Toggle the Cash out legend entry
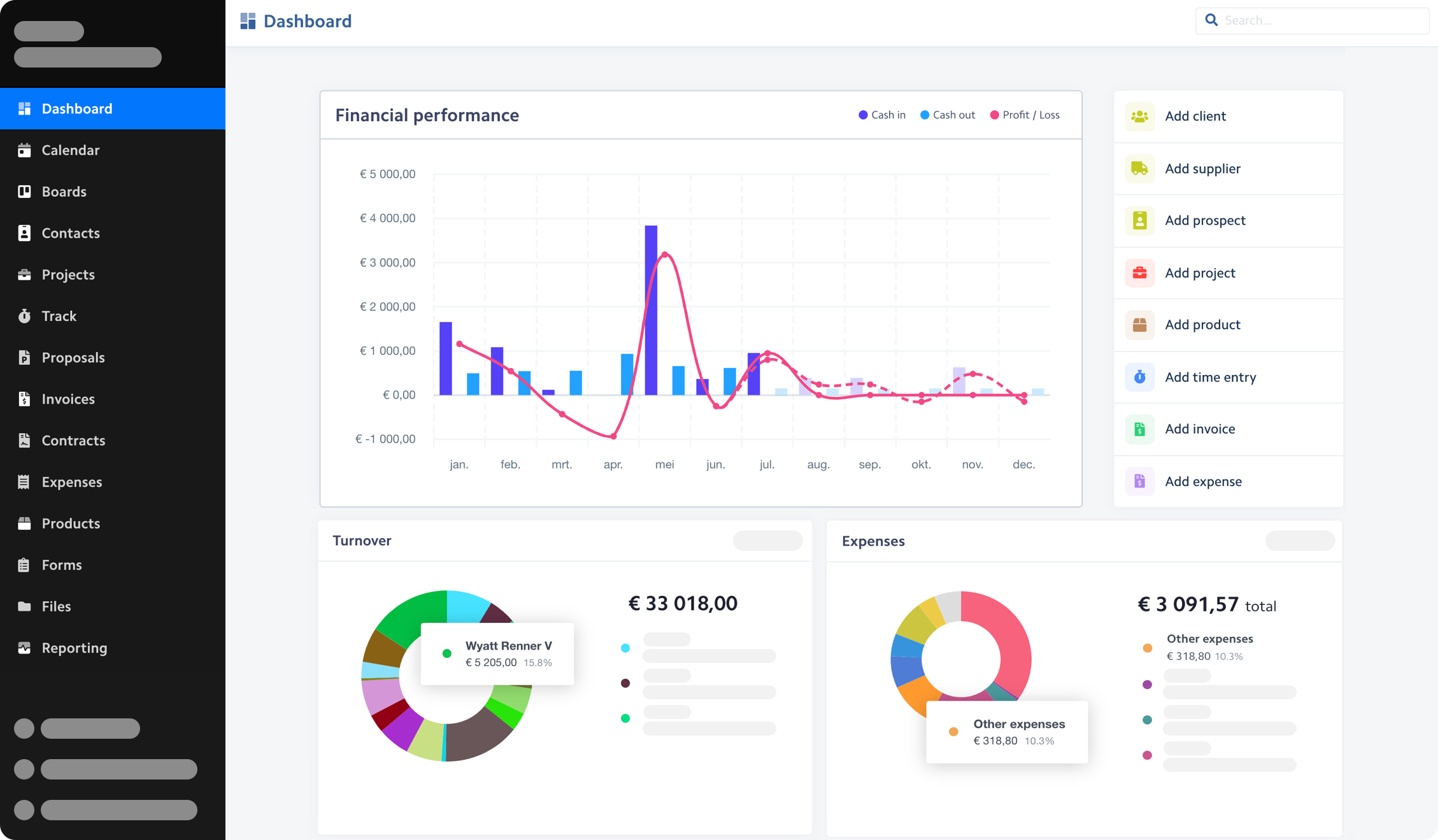1438x840 pixels. point(947,115)
